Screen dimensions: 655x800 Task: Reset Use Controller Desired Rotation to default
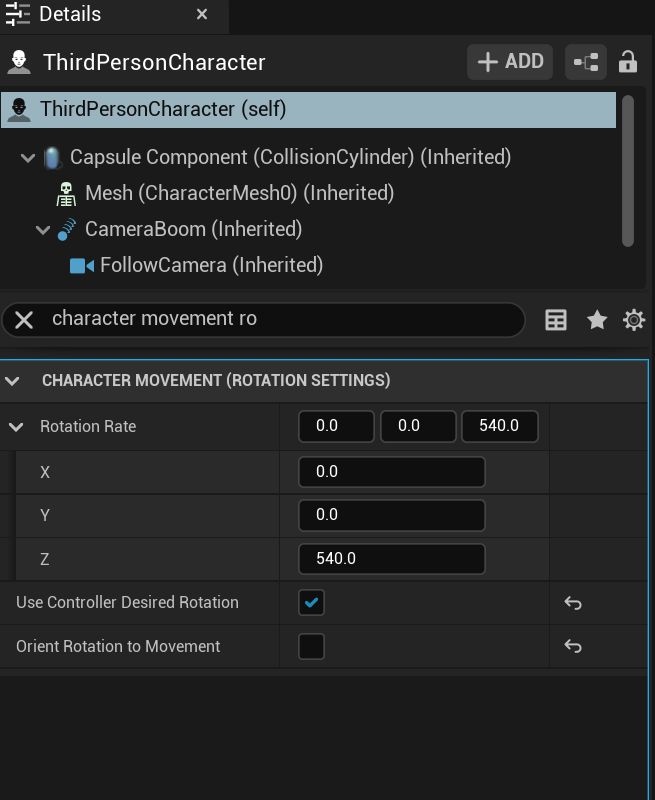pyautogui.click(x=573, y=603)
